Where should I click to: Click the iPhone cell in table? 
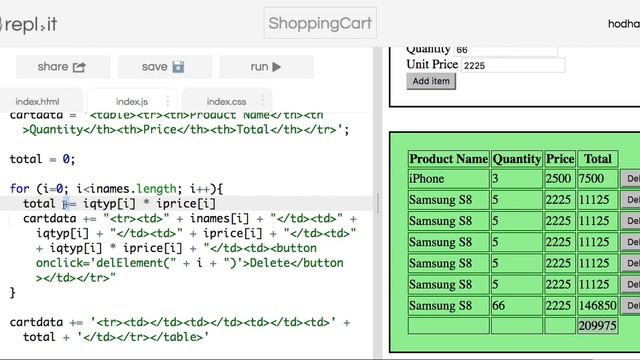point(449,179)
